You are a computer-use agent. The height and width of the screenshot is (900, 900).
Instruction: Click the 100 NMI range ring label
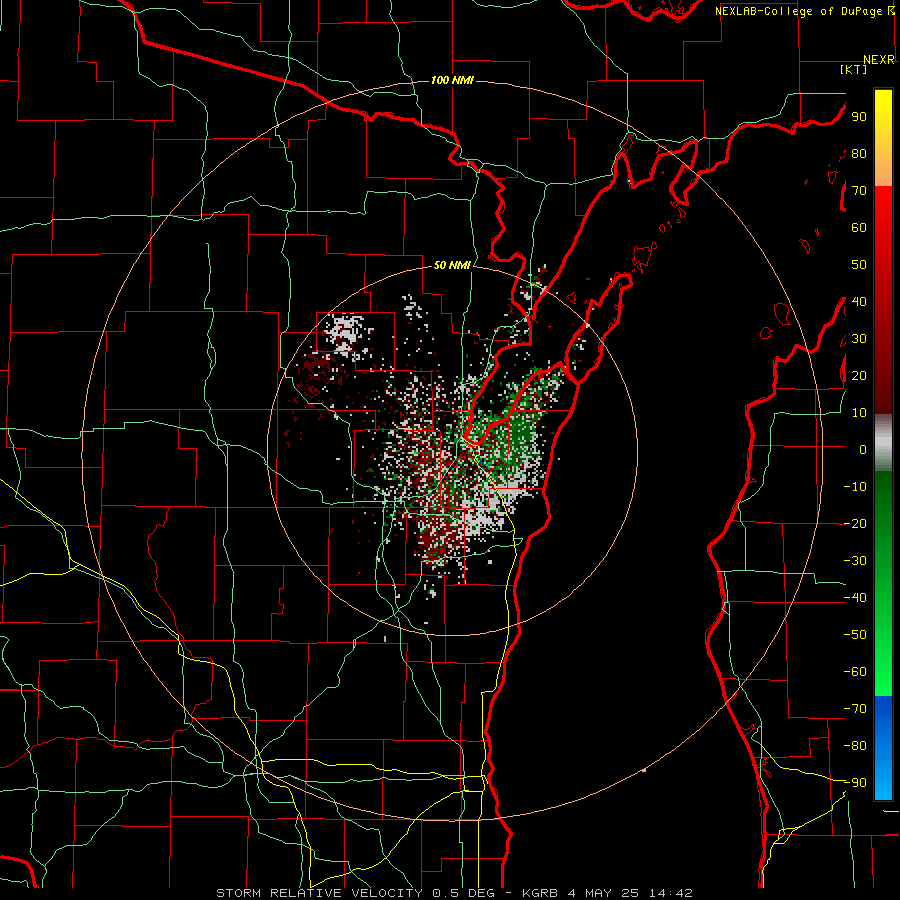point(452,80)
